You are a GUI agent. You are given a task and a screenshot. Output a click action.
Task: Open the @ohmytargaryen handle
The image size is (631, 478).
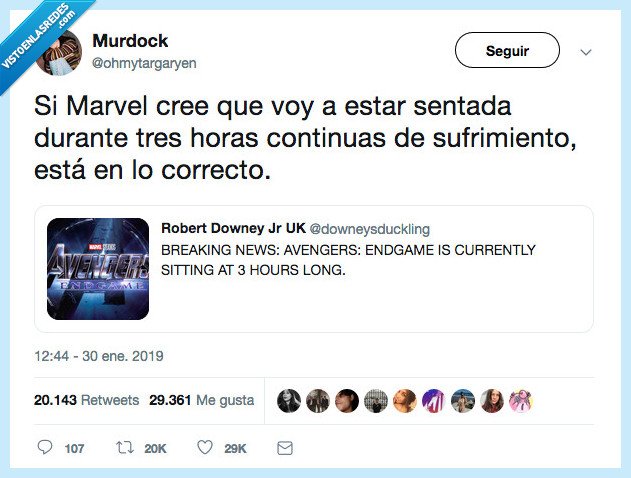tap(144, 63)
